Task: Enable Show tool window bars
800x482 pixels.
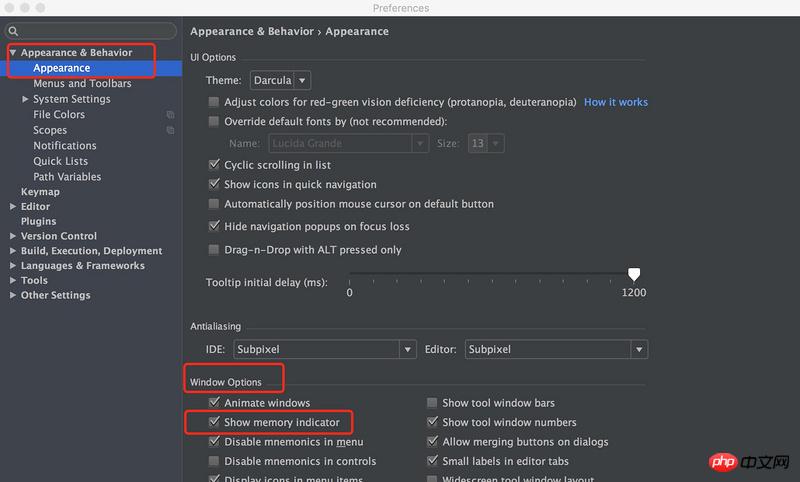Action: pos(432,403)
